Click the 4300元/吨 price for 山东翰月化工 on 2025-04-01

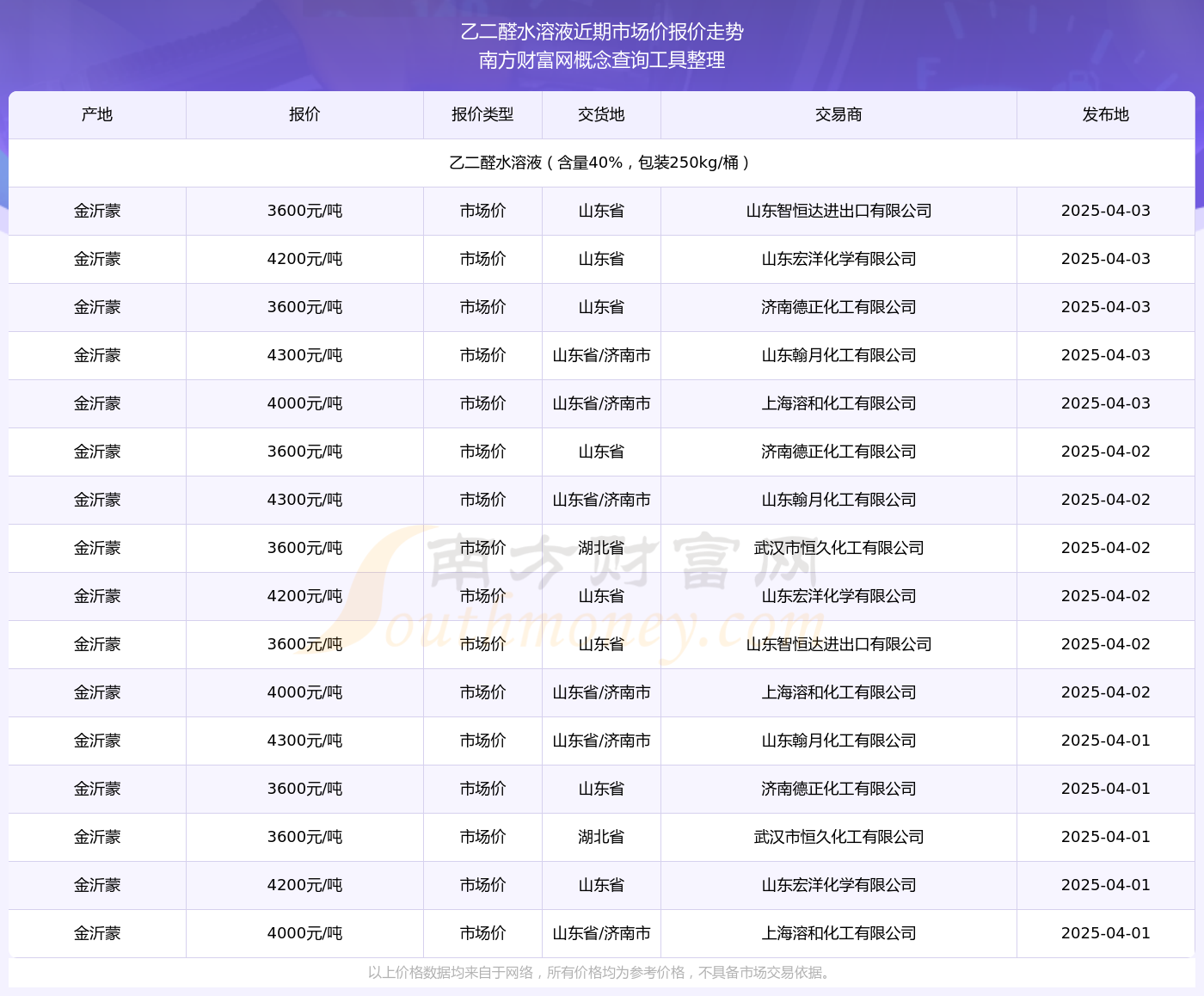304,741
